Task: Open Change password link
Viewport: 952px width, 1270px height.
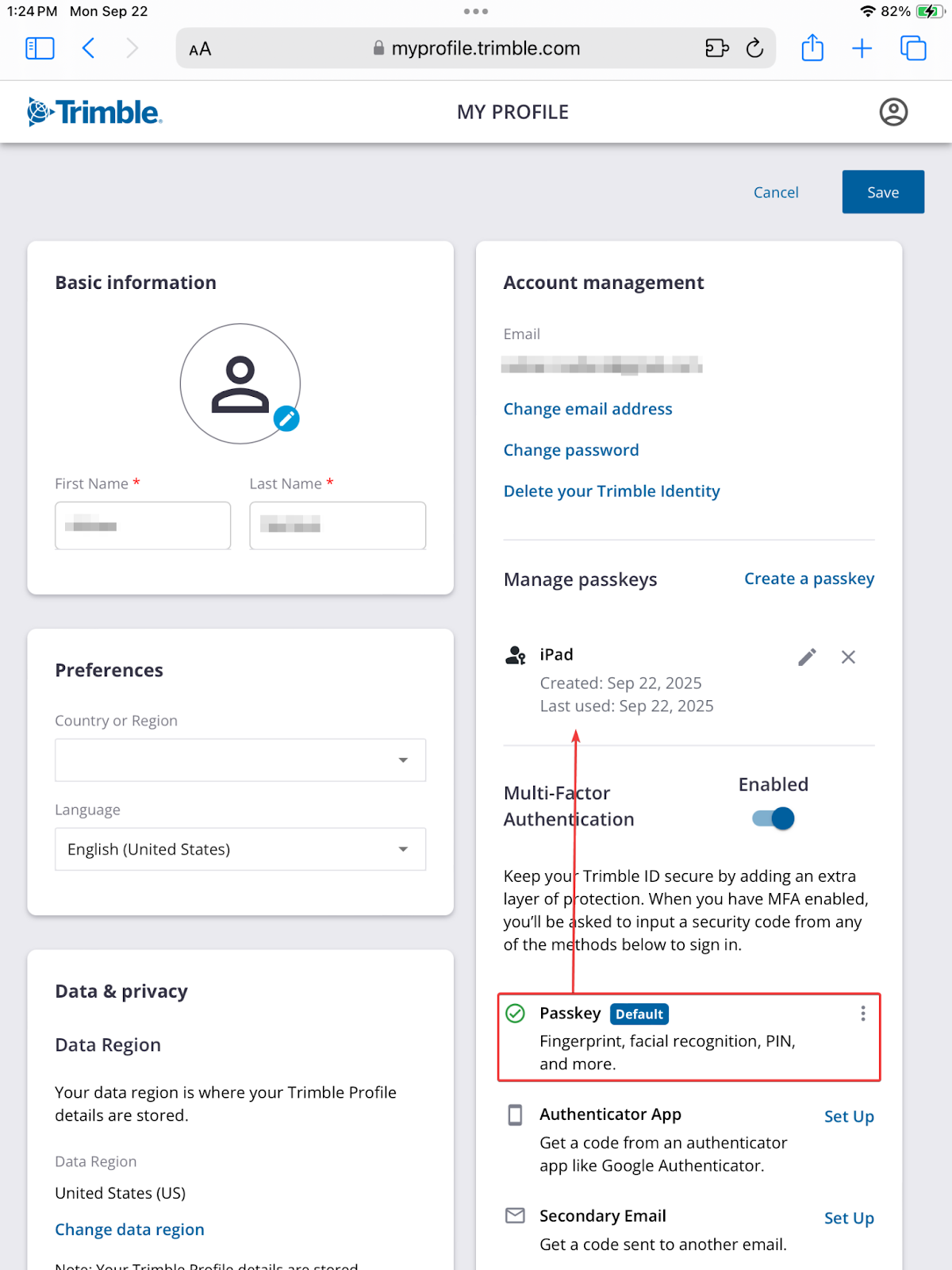Action: [571, 450]
